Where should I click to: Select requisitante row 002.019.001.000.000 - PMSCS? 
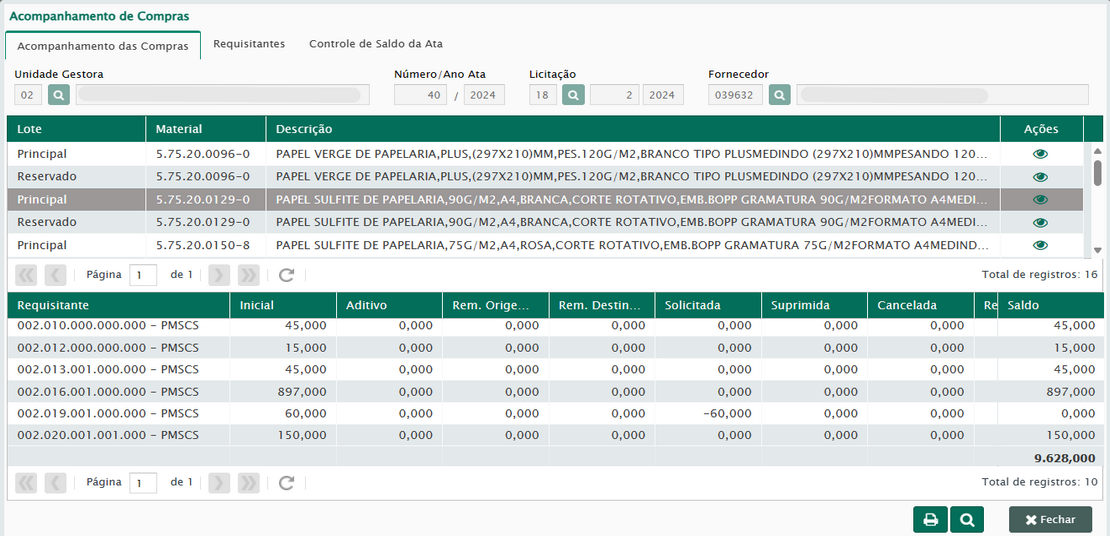[x=108, y=413]
